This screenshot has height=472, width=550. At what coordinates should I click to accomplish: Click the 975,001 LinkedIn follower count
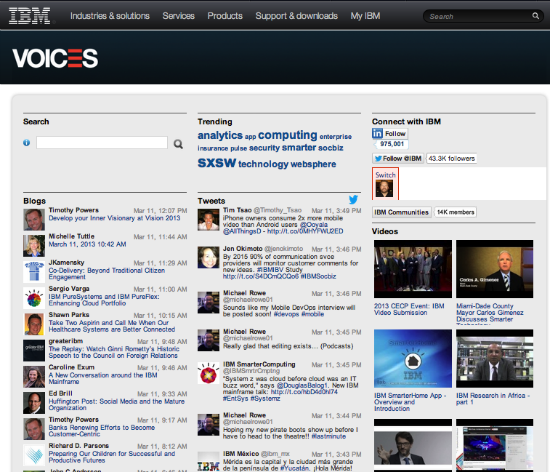[392, 144]
